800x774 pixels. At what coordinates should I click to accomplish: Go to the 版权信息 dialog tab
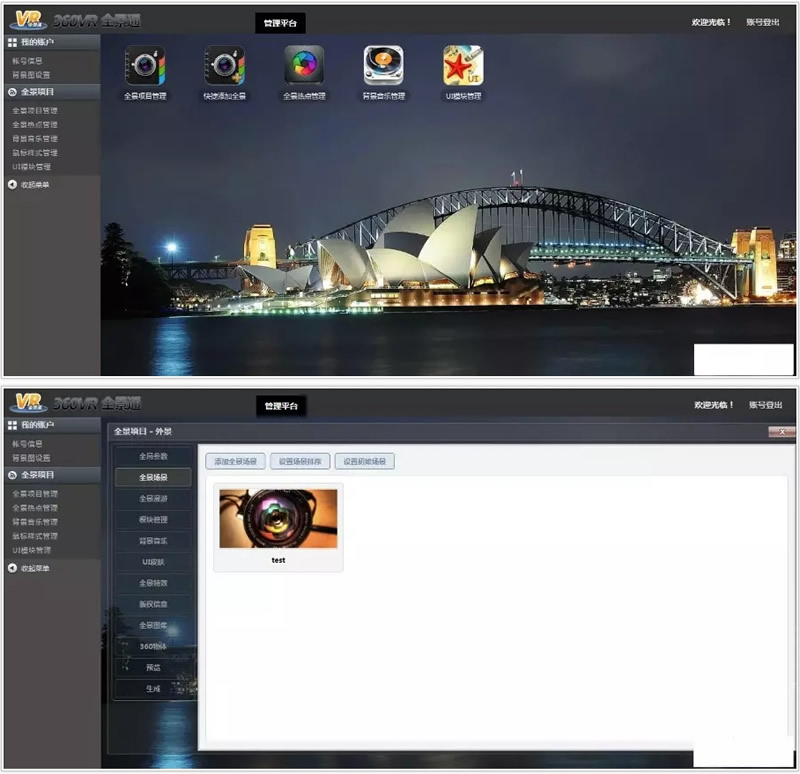(x=153, y=604)
